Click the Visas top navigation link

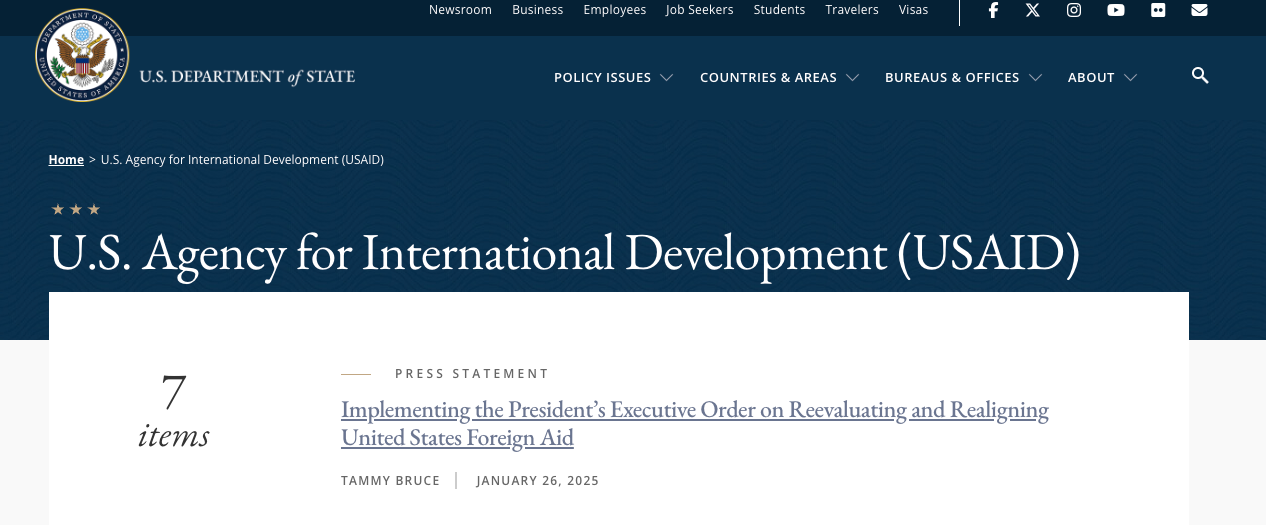click(913, 10)
